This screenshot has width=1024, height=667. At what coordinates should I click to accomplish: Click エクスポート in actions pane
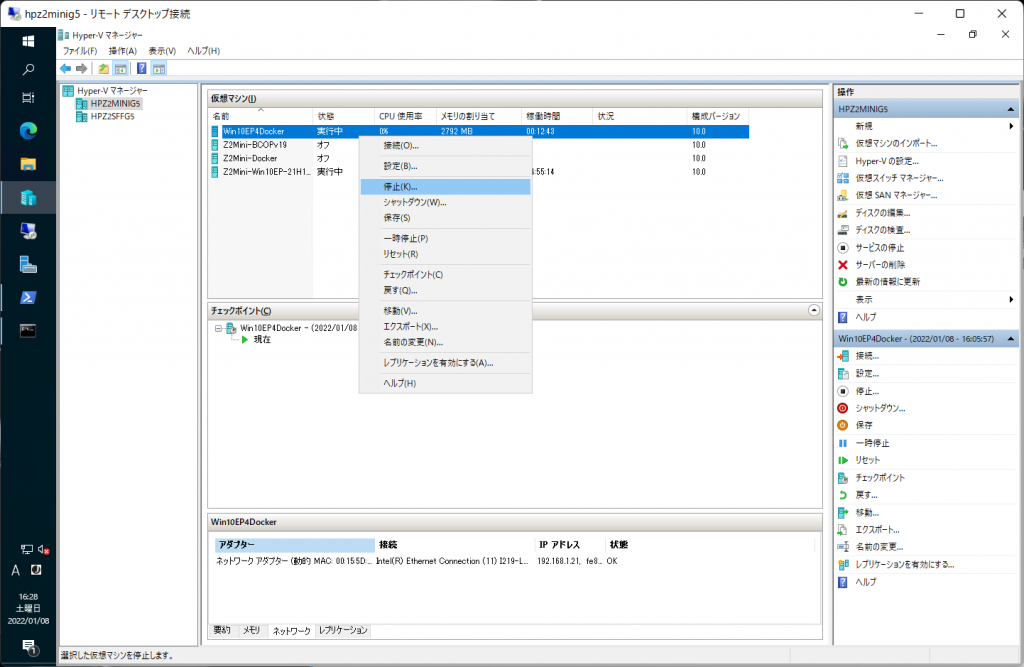(877, 530)
